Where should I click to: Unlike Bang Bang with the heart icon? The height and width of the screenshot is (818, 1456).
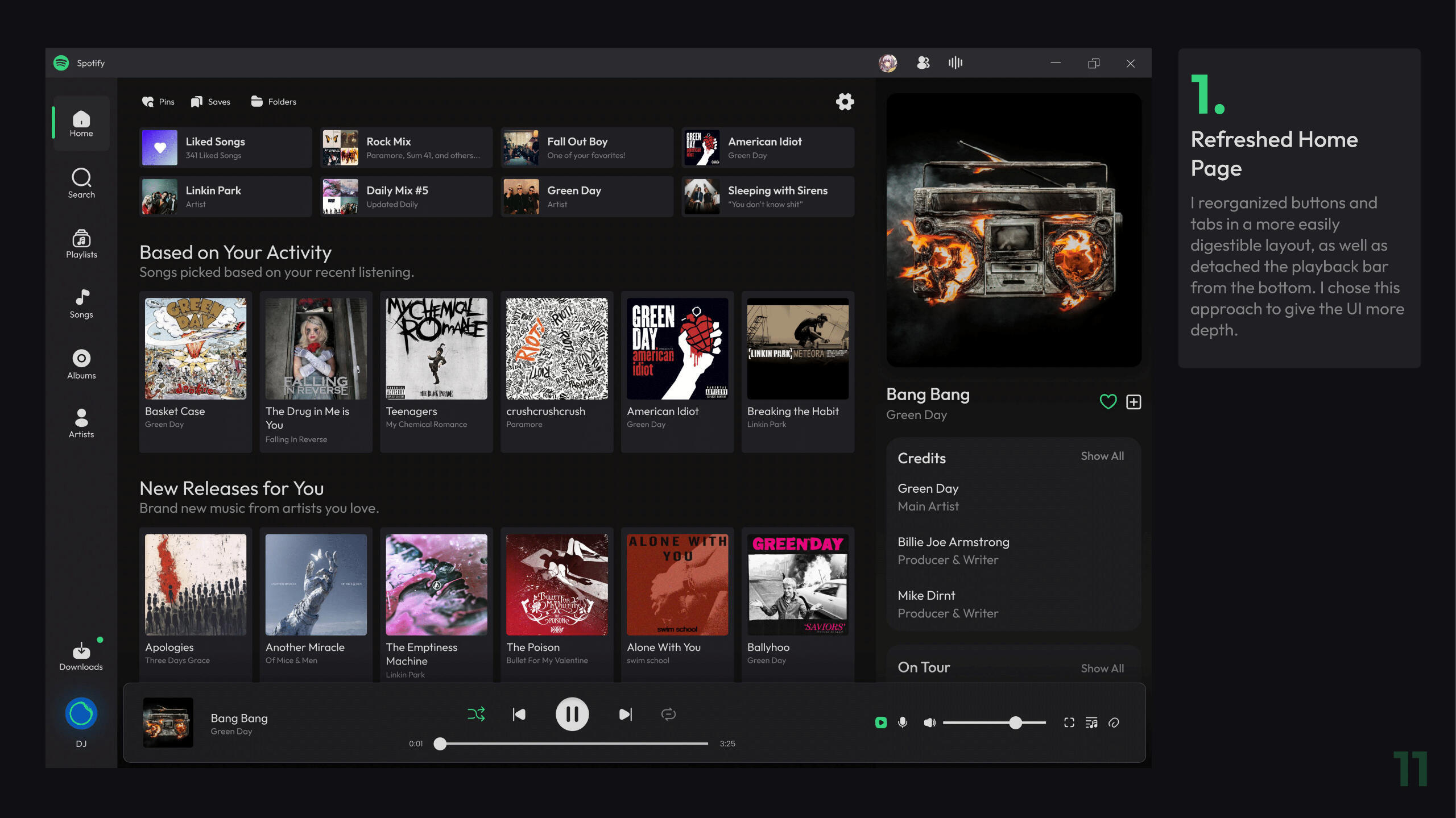click(x=1108, y=402)
